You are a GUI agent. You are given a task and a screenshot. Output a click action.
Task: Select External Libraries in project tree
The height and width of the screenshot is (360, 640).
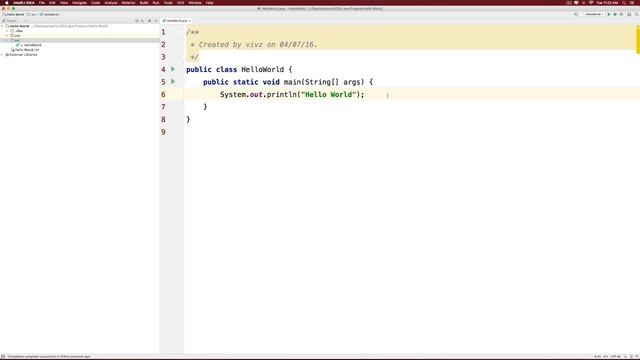23,55
